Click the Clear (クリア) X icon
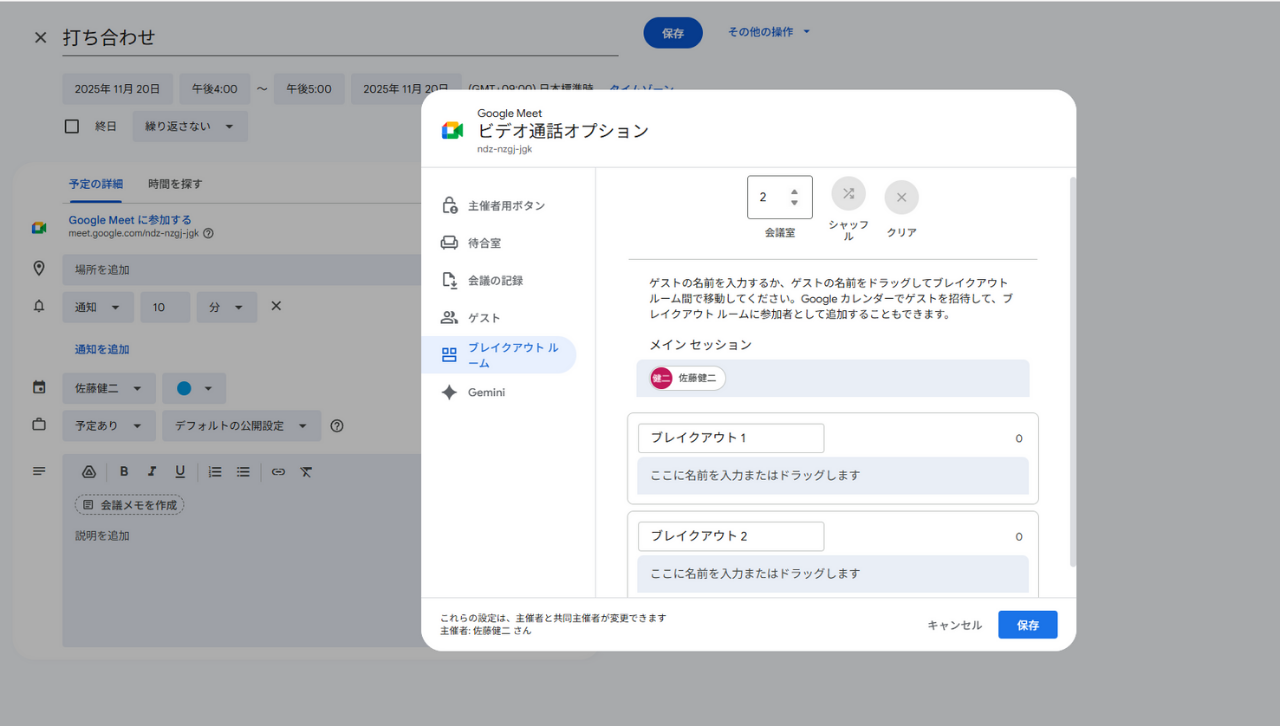The image size is (1280, 727). 901,198
